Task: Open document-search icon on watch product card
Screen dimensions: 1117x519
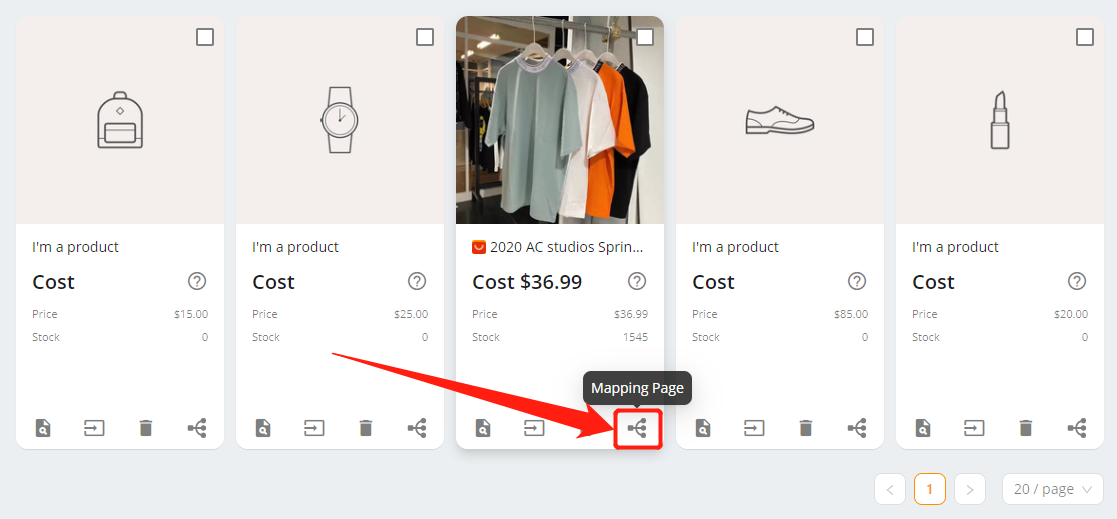Action: click(x=263, y=428)
